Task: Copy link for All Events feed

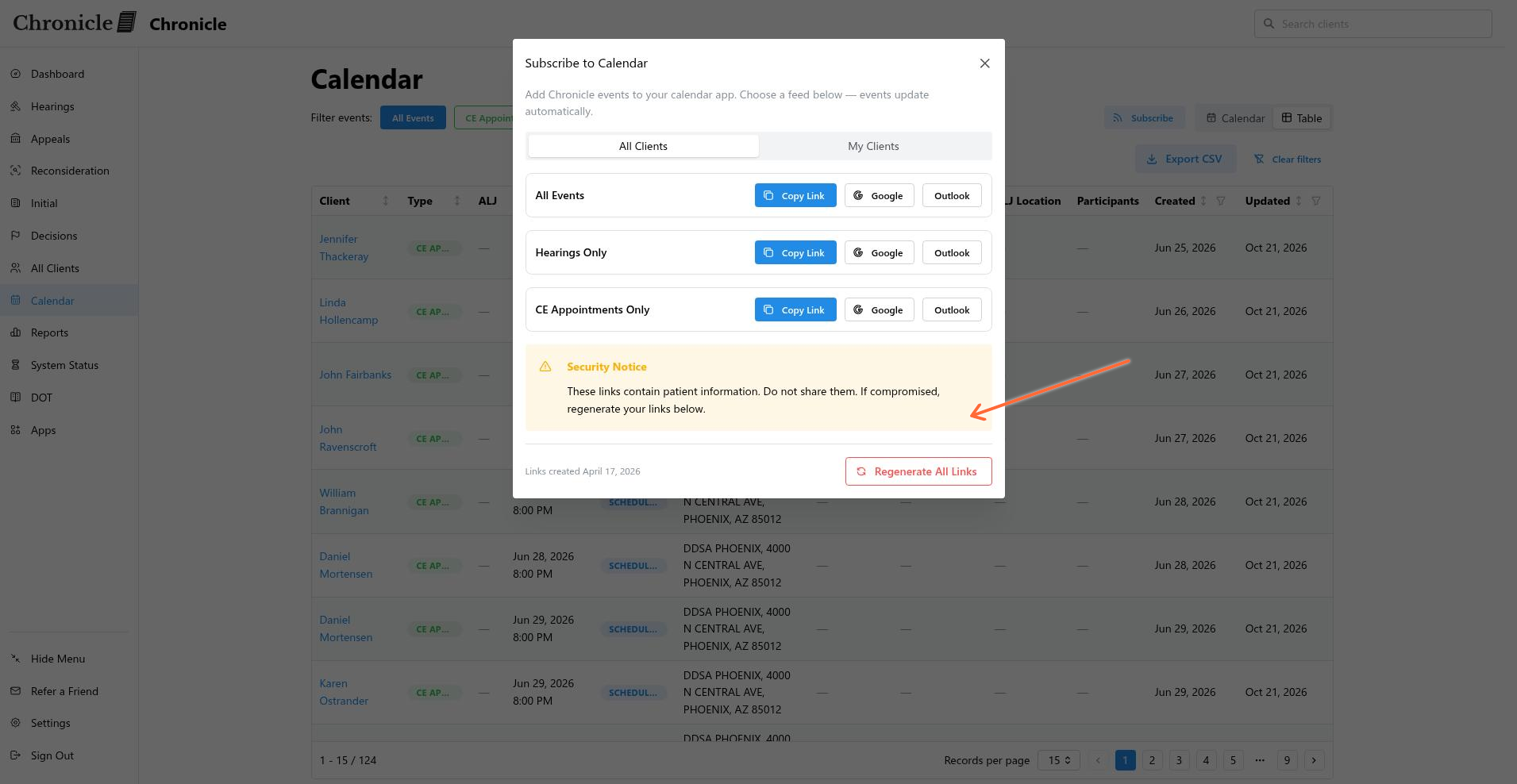Action: (x=795, y=195)
